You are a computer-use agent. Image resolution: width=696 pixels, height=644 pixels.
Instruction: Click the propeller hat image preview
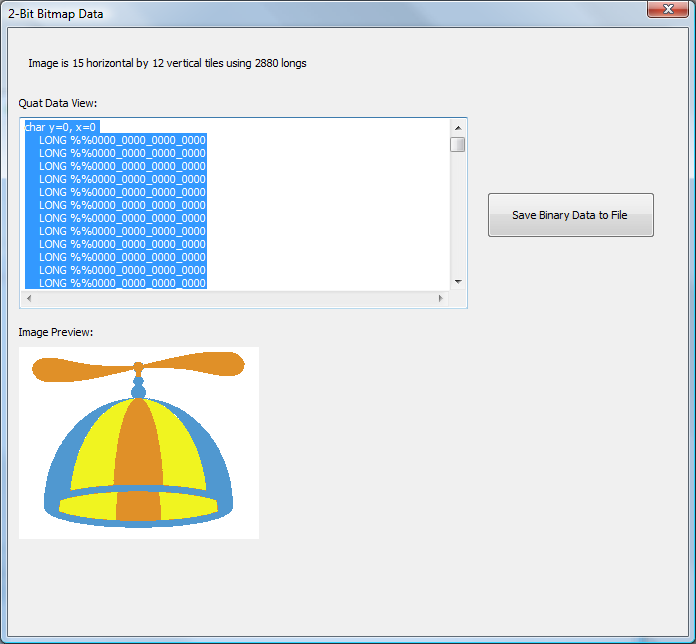tap(138, 443)
